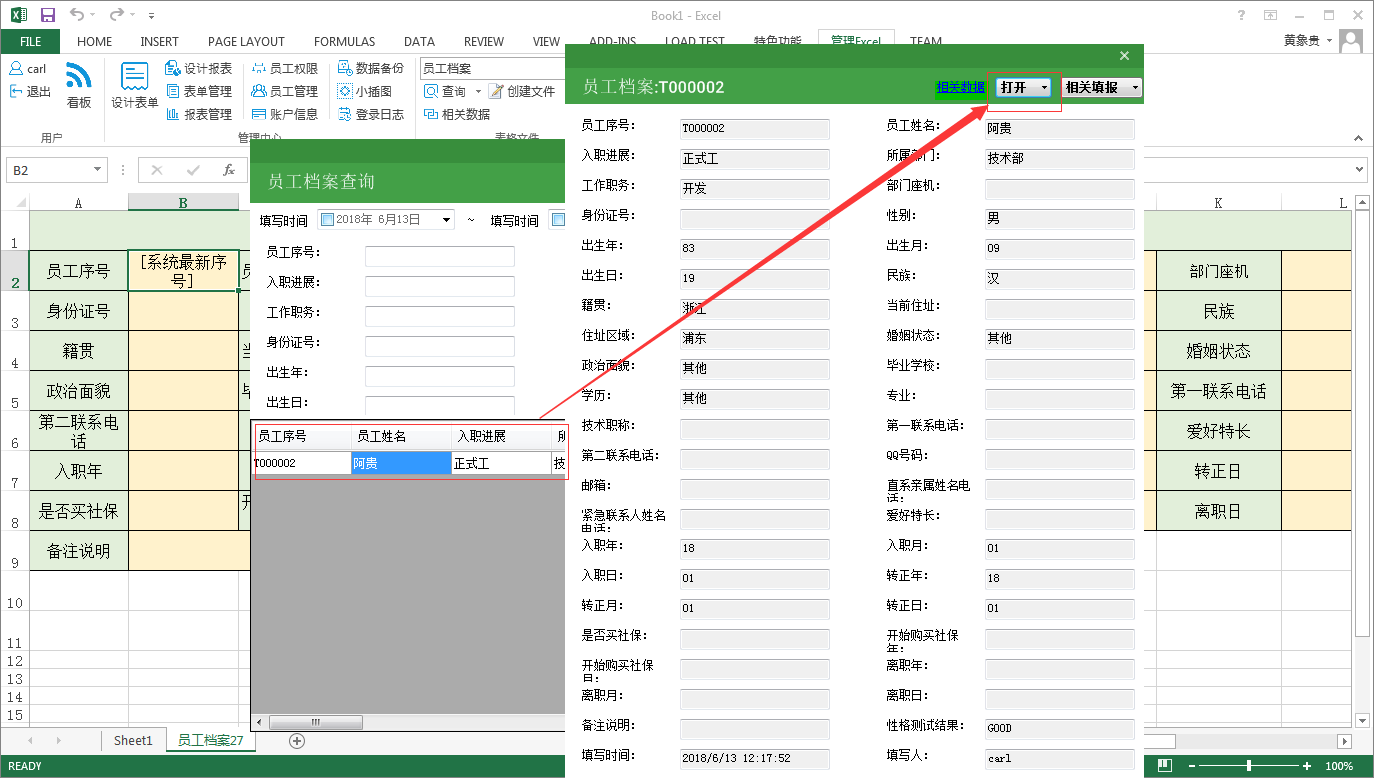Switch to the INSERT ribbon tab

(x=160, y=41)
